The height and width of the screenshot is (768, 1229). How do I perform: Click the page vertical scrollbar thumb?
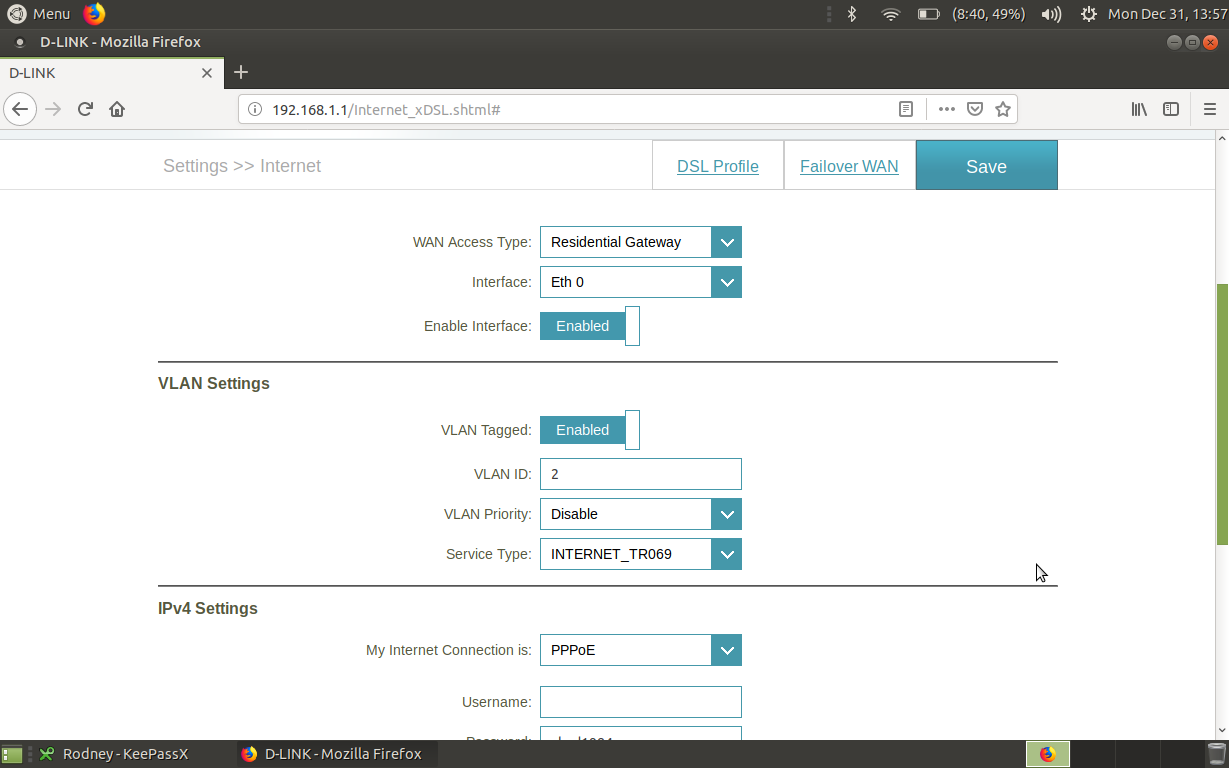[1222, 414]
